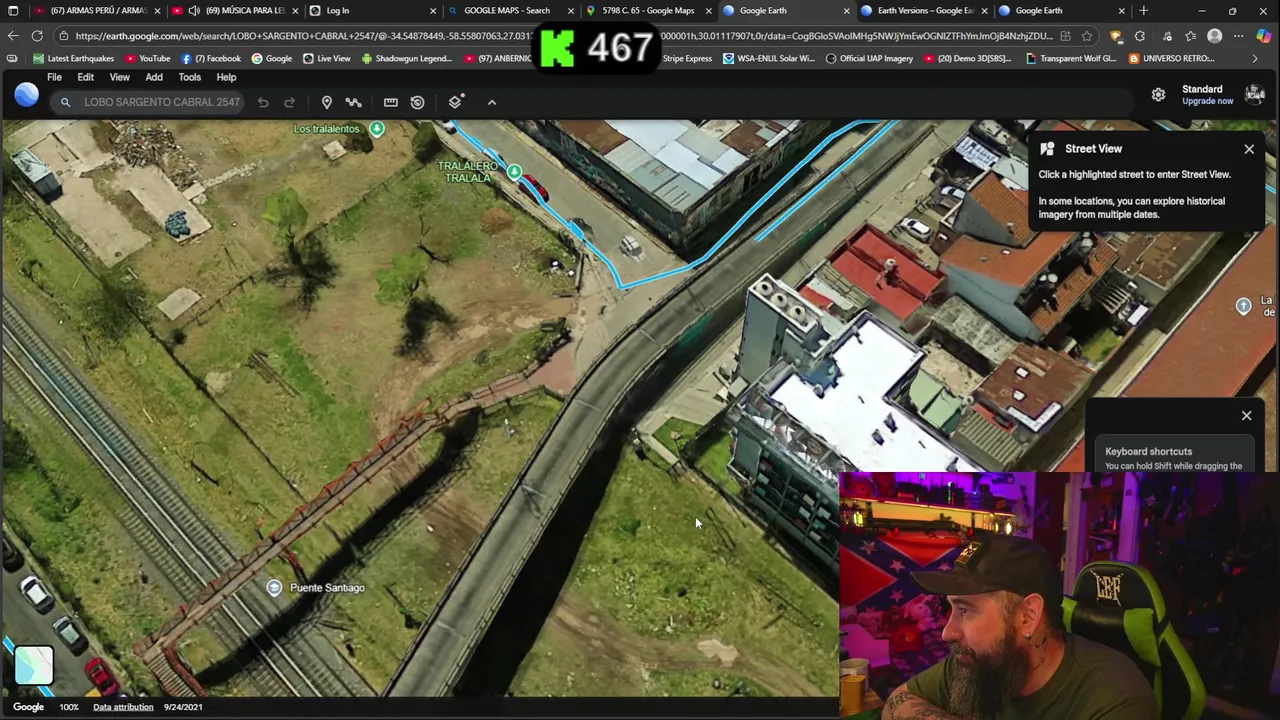Open the File menu
The width and height of the screenshot is (1280, 720).
pyautogui.click(x=54, y=77)
